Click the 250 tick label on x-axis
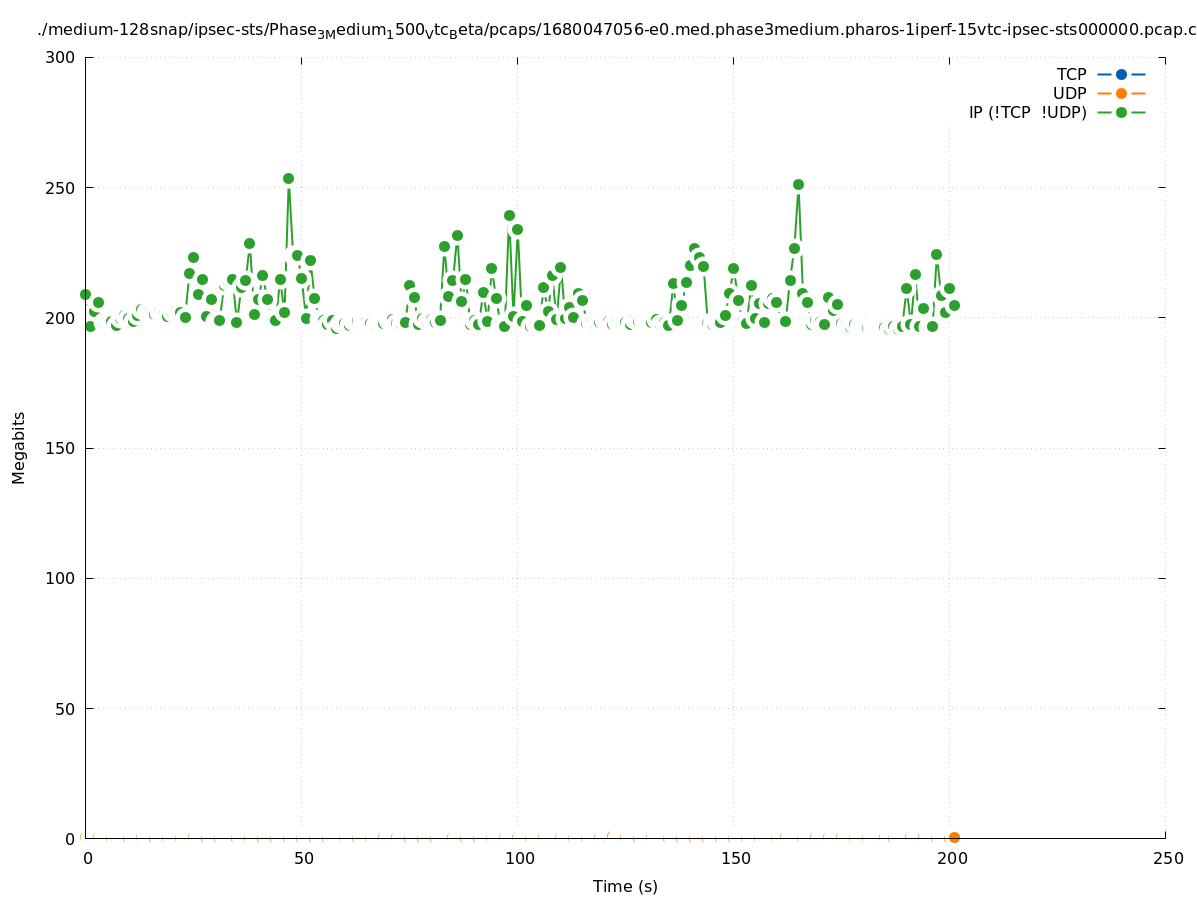 click(x=1166, y=858)
